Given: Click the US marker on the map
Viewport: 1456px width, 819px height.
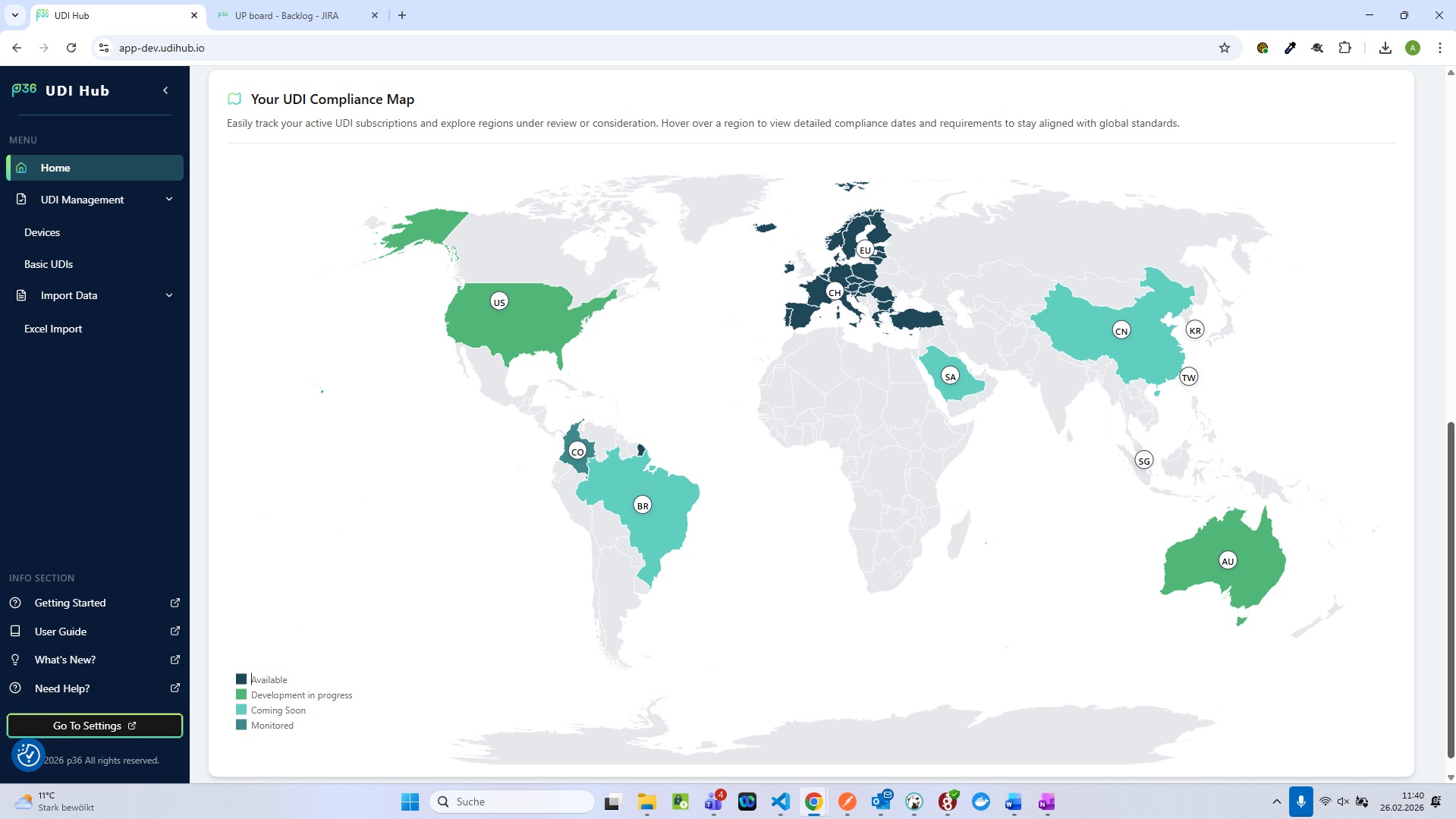Looking at the screenshot, I should point(498,301).
